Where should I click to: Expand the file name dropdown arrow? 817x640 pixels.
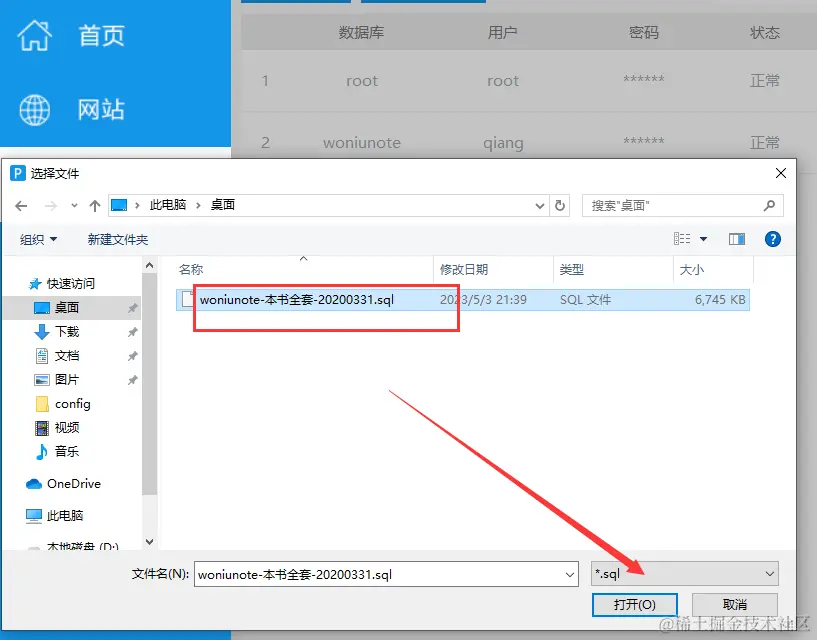click(570, 574)
